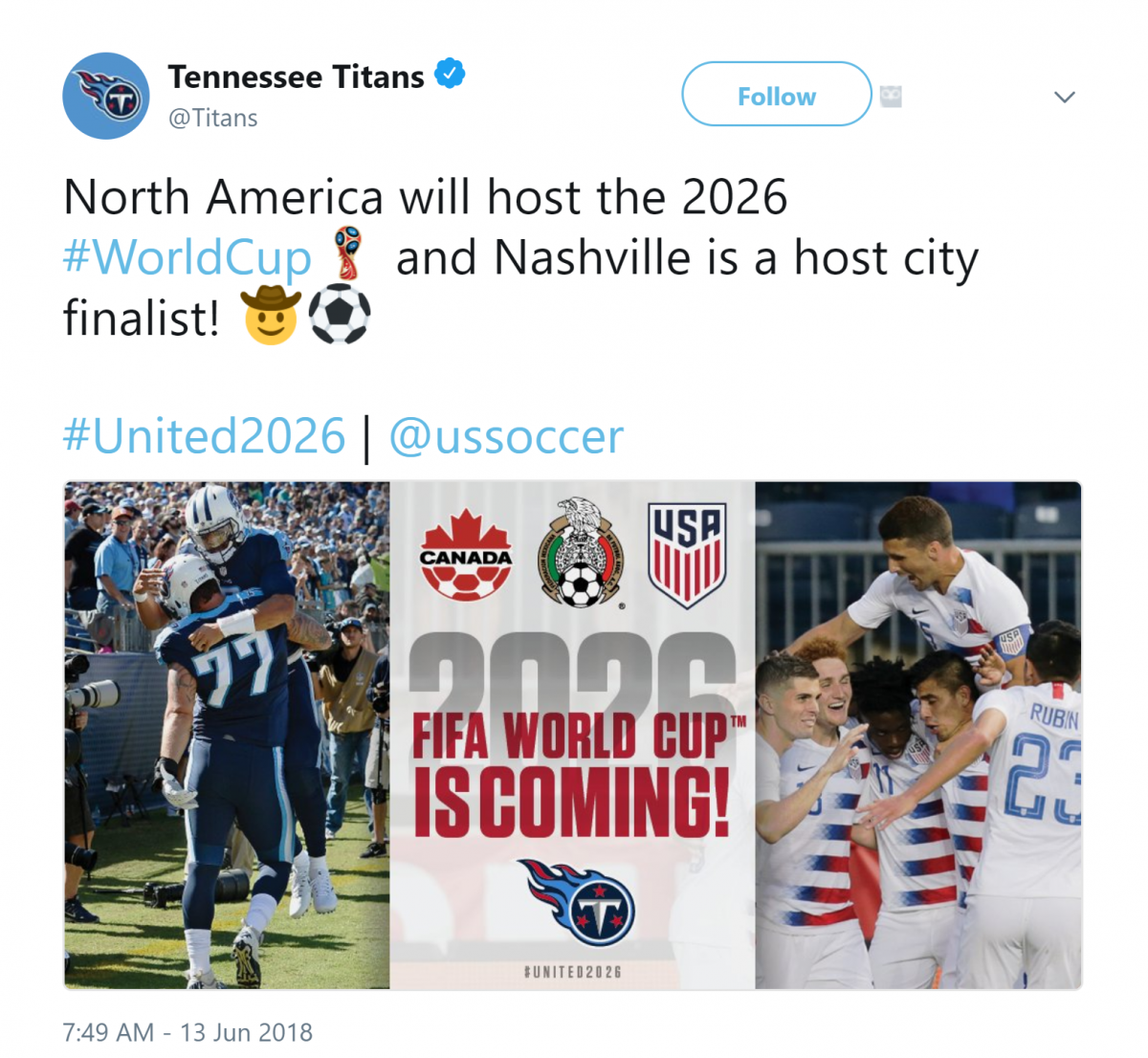Click the blue verified badge
This screenshot has width=1148, height=1058.
(450, 74)
